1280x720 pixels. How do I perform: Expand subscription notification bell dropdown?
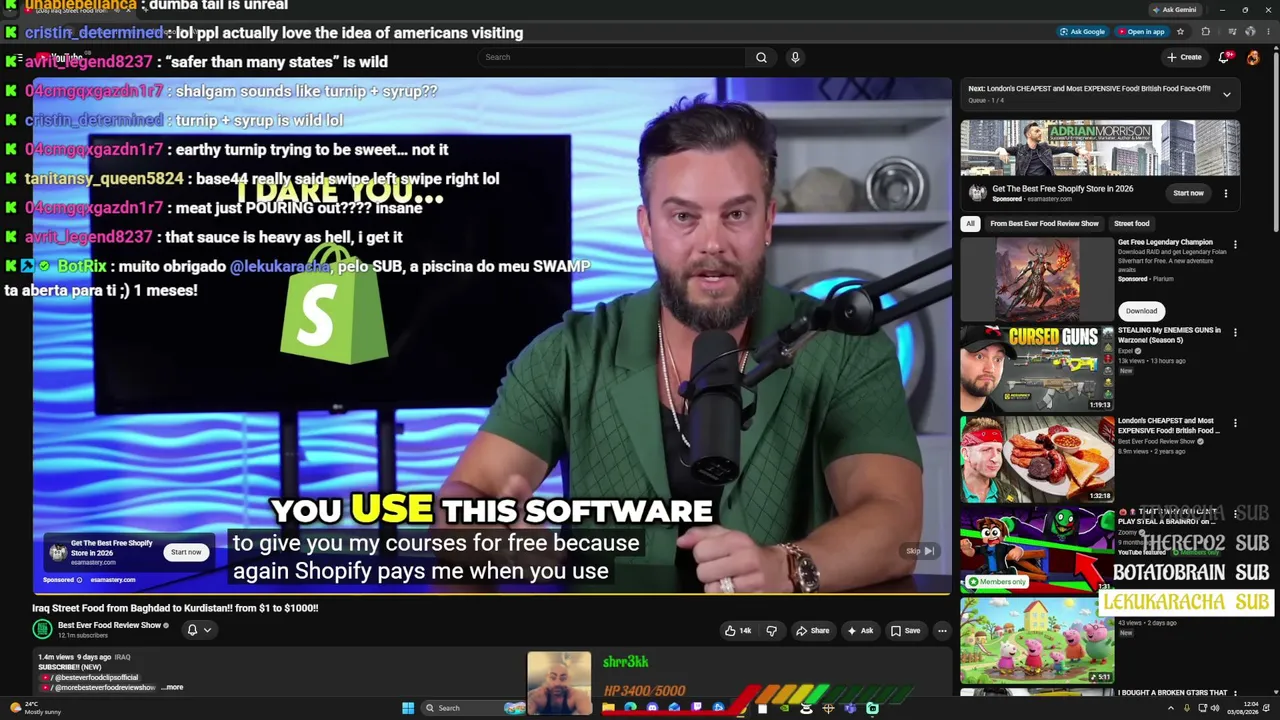199,630
